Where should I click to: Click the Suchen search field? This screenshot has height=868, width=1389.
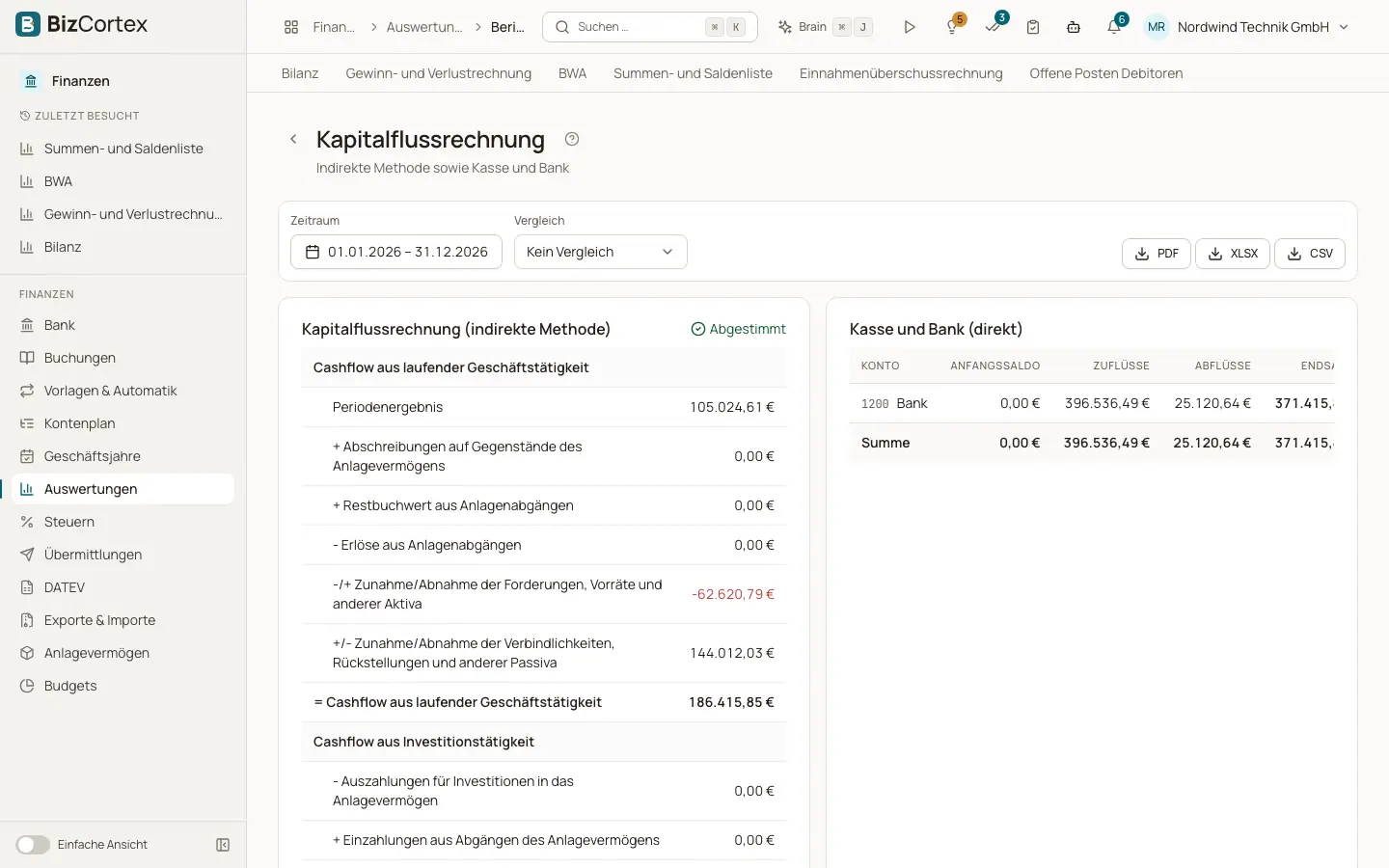tap(650, 27)
